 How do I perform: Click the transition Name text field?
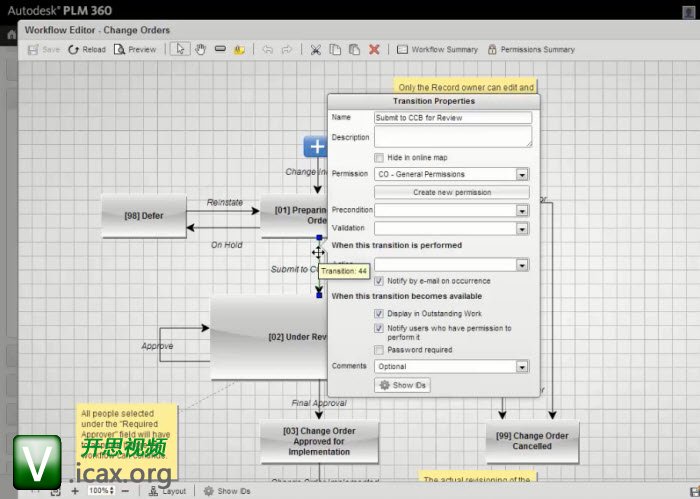pyautogui.click(x=452, y=117)
